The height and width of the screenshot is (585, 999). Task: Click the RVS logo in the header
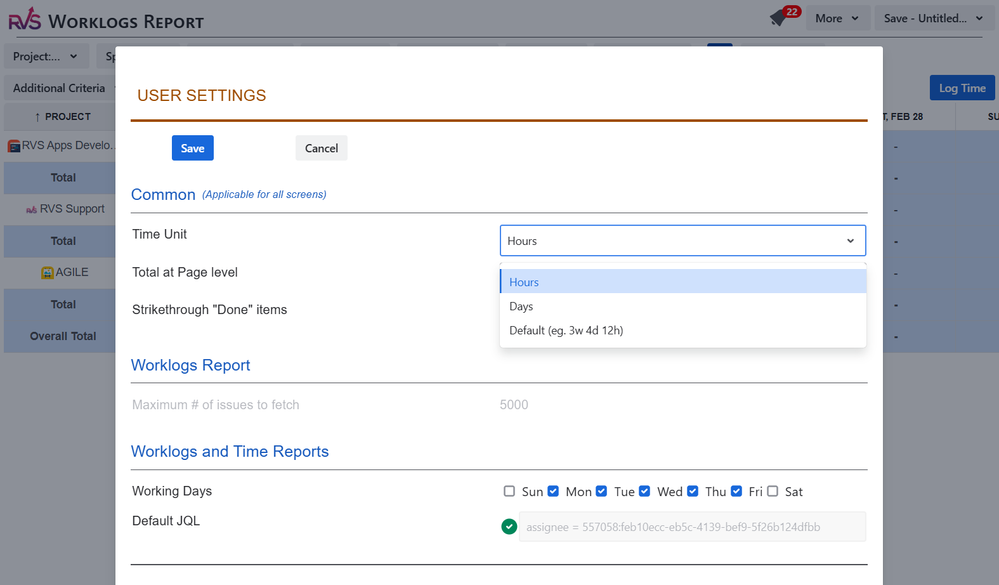(x=24, y=19)
